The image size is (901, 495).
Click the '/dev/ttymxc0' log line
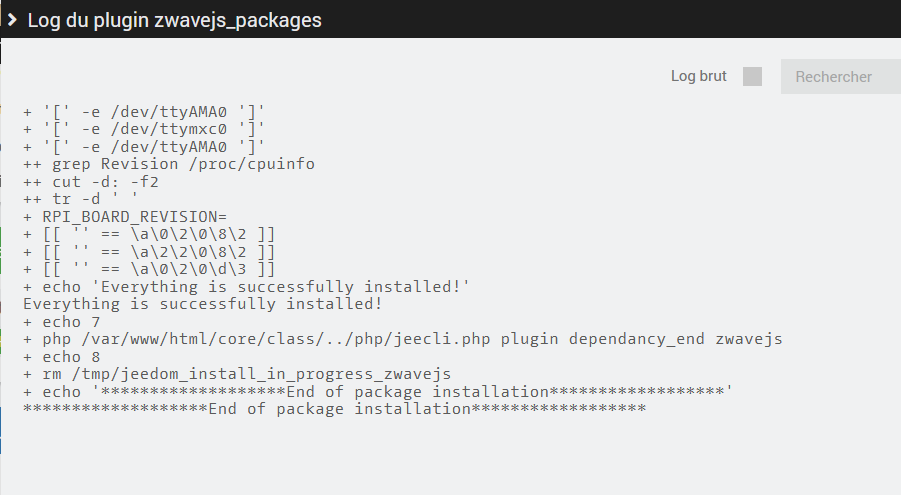[144, 129]
